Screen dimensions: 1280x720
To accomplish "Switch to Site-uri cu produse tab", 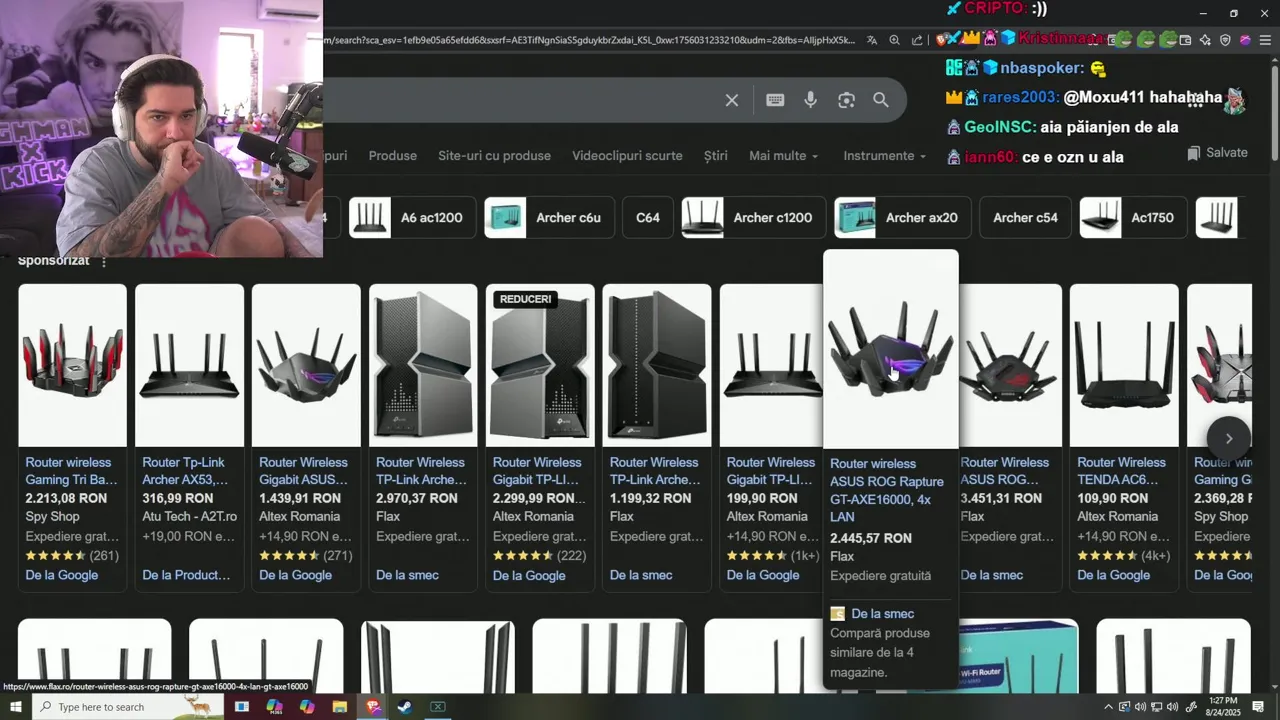I will (x=494, y=156).
